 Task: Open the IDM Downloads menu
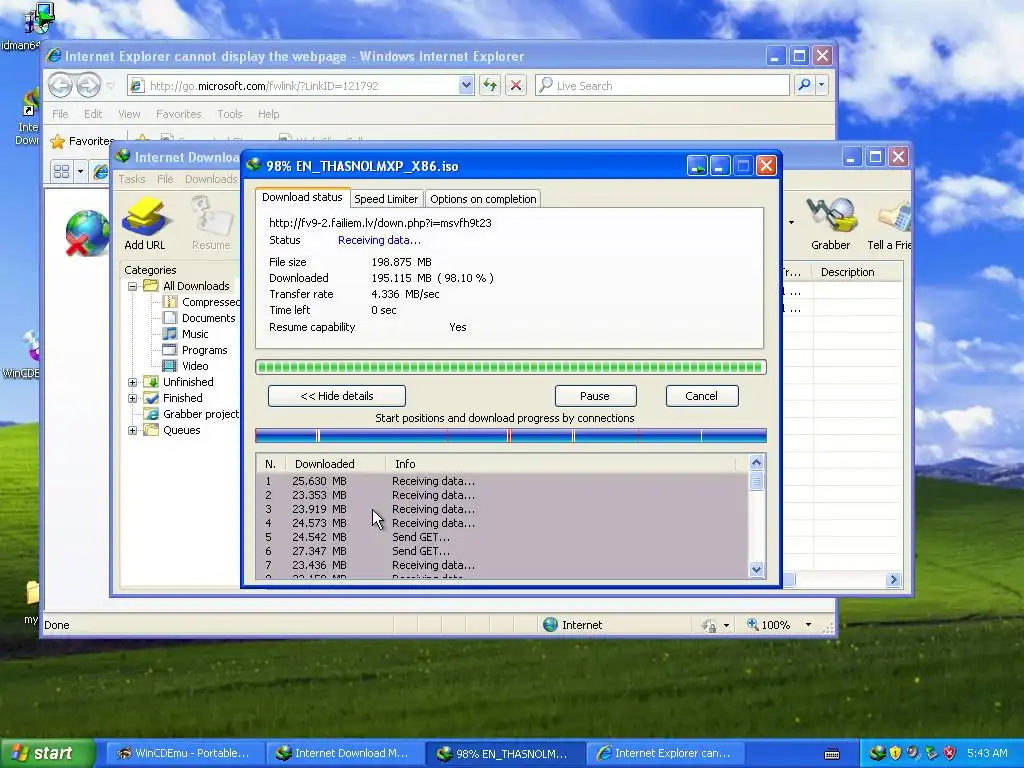[211, 179]
